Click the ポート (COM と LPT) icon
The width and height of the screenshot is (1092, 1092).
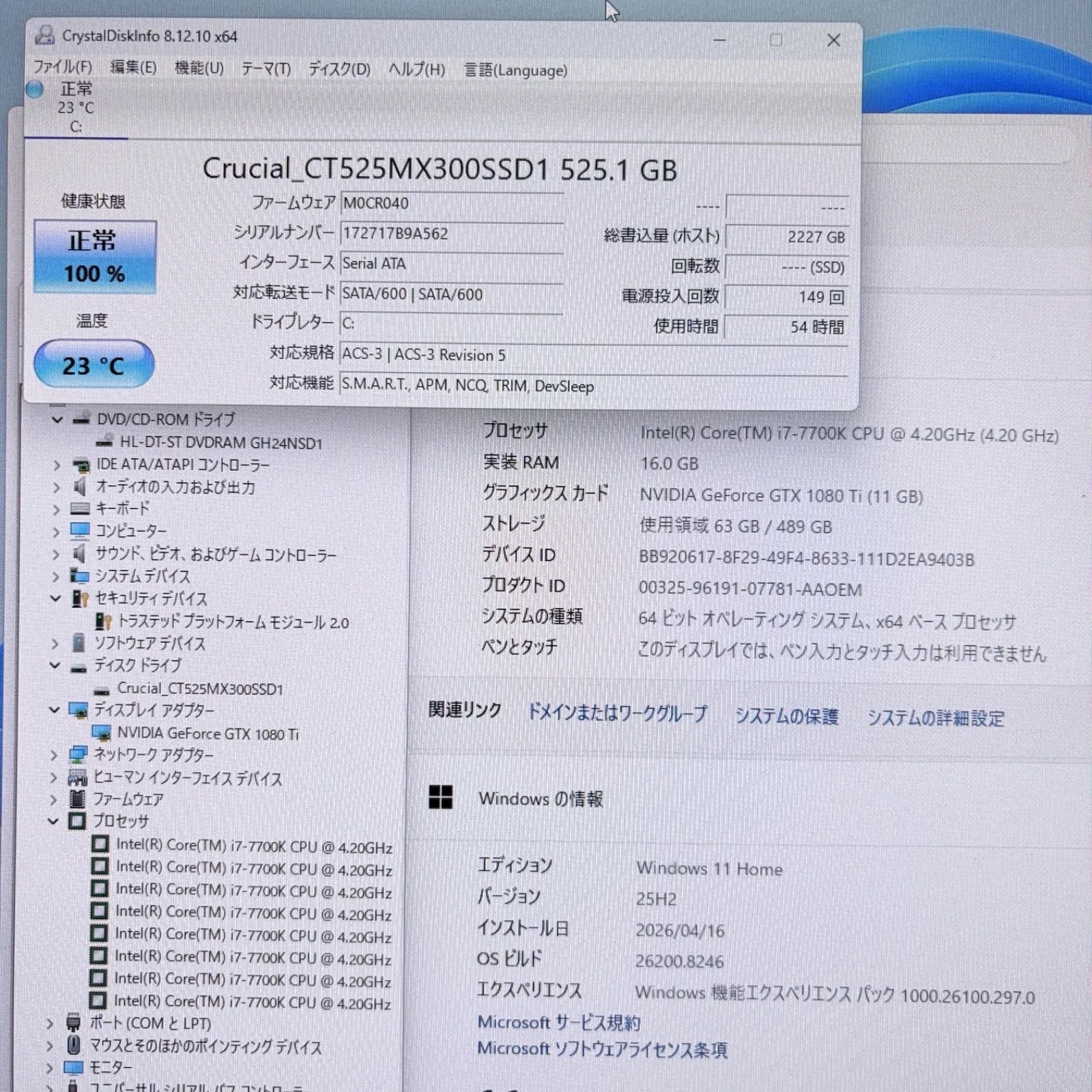[74, 1023]
